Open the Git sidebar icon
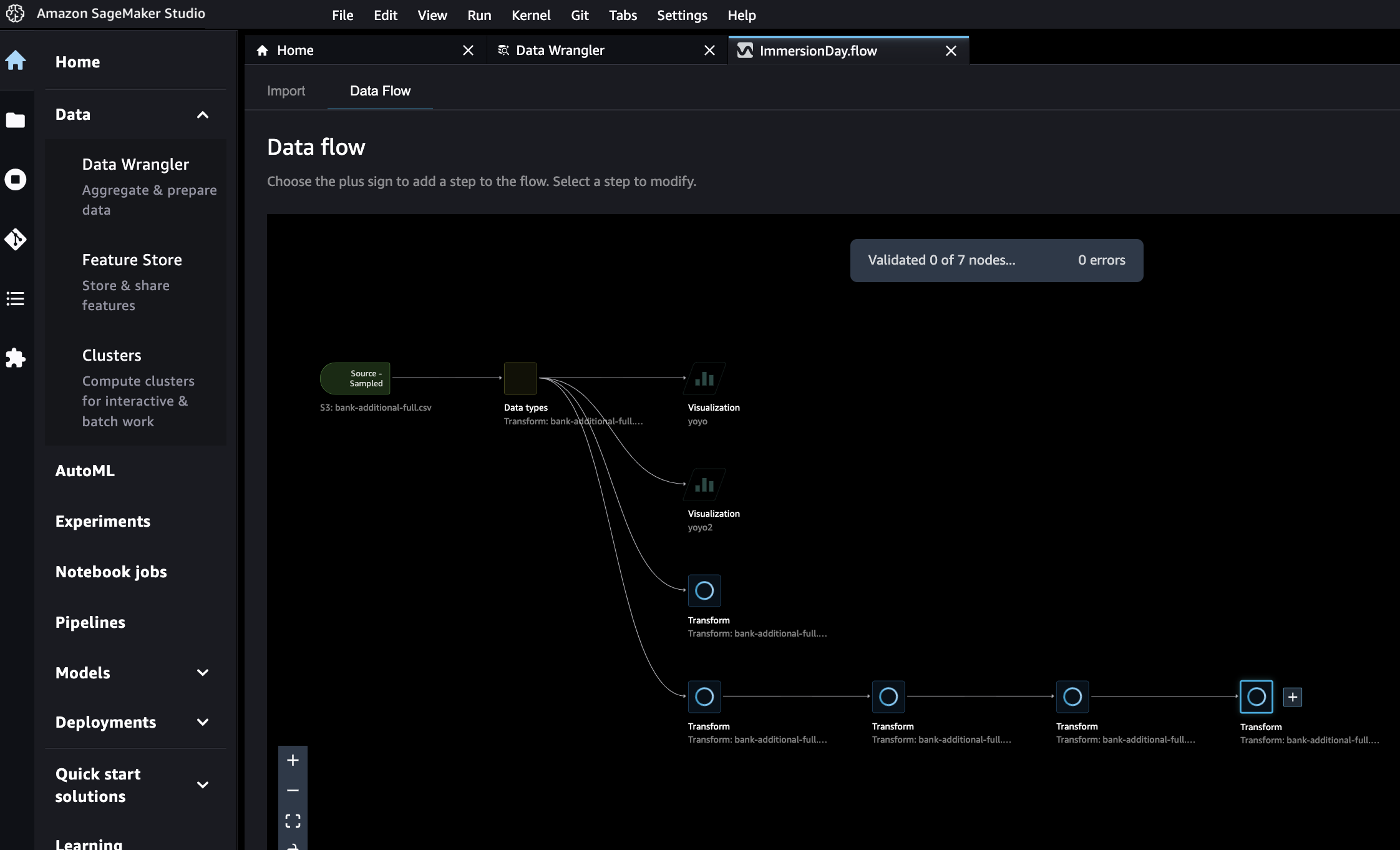The height and width of the screenshot is (850, 1400). point(16,239)
